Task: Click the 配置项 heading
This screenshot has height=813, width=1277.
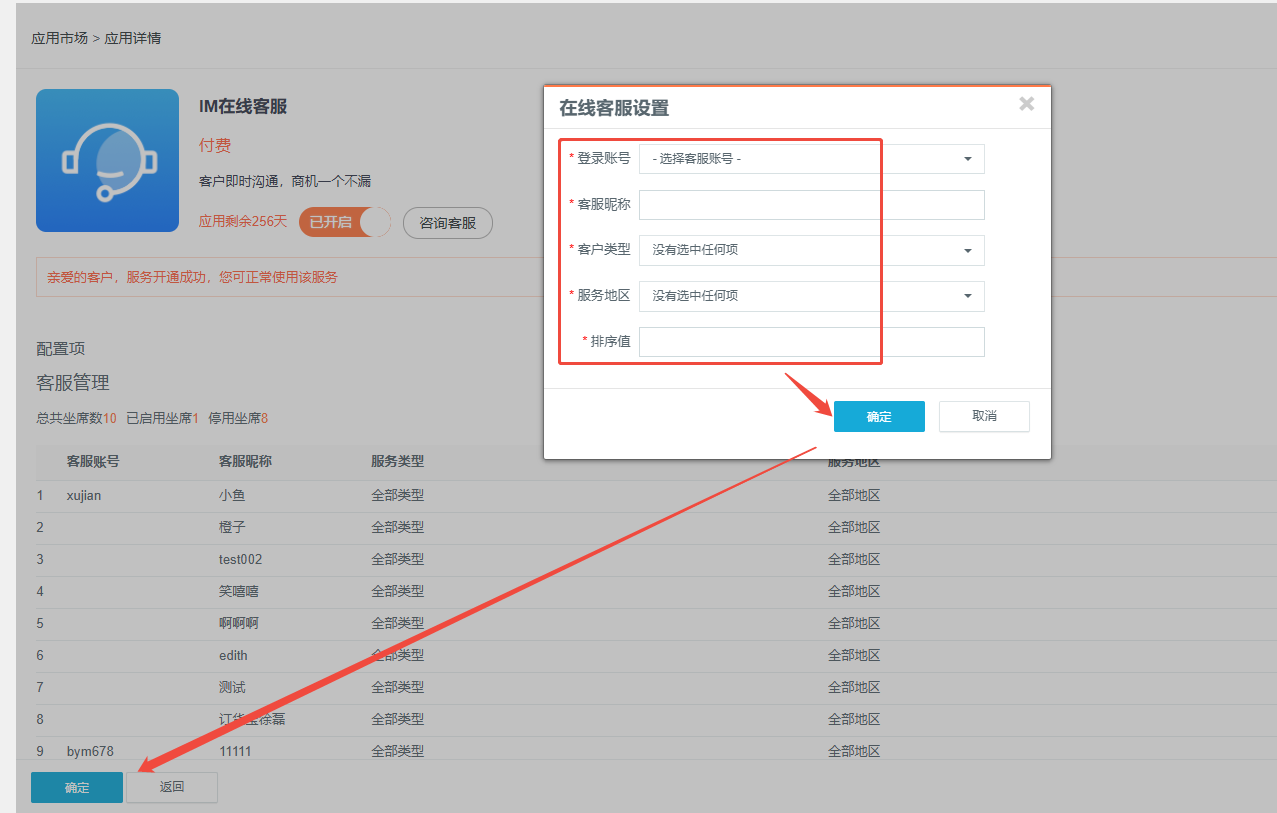Action: (61, 349)
